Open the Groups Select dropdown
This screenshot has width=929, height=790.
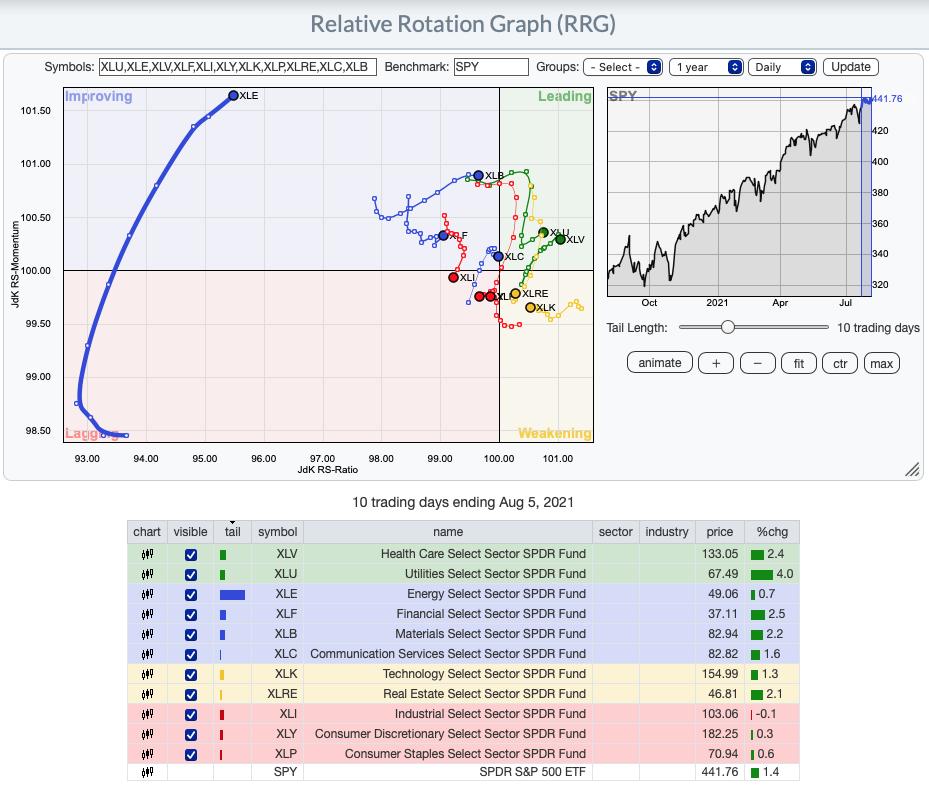pos(622,67)
